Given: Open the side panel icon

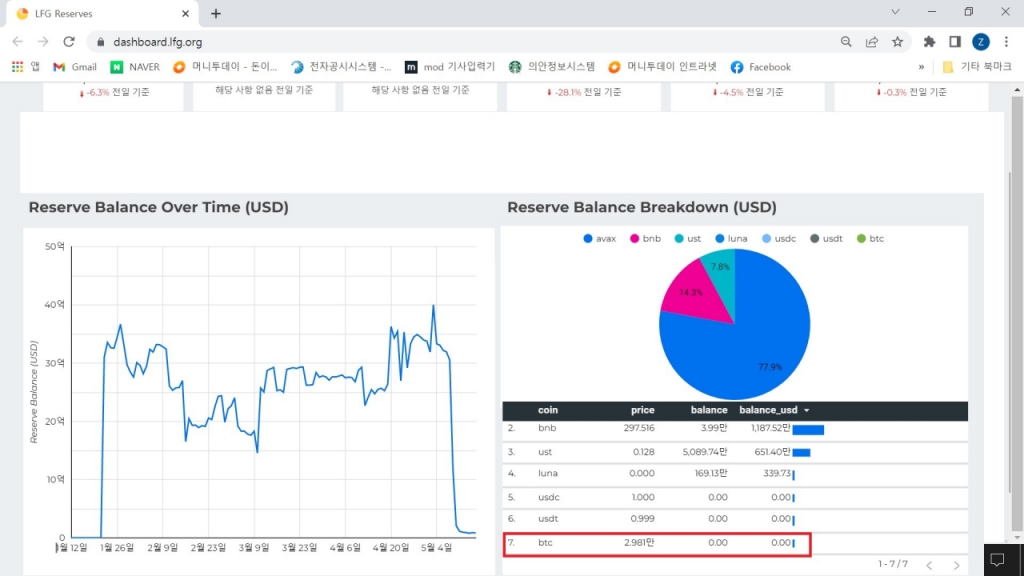Looking at the screenshot, I should (955, 41).
